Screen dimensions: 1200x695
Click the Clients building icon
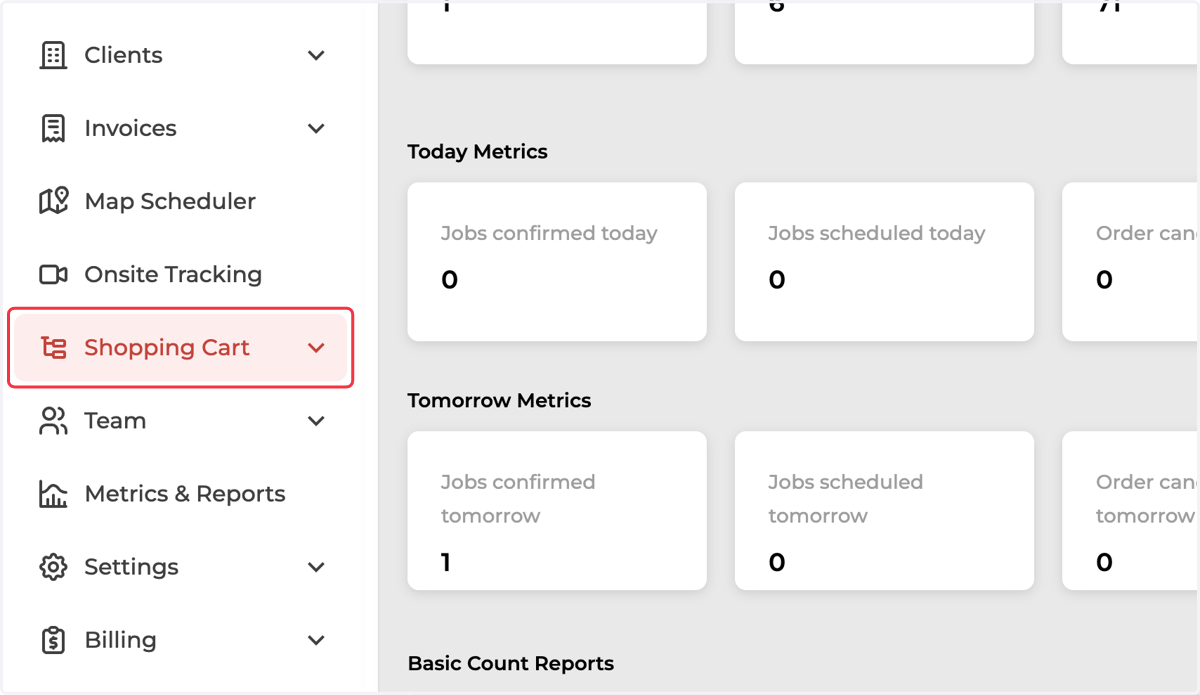[x=53, y=55]
